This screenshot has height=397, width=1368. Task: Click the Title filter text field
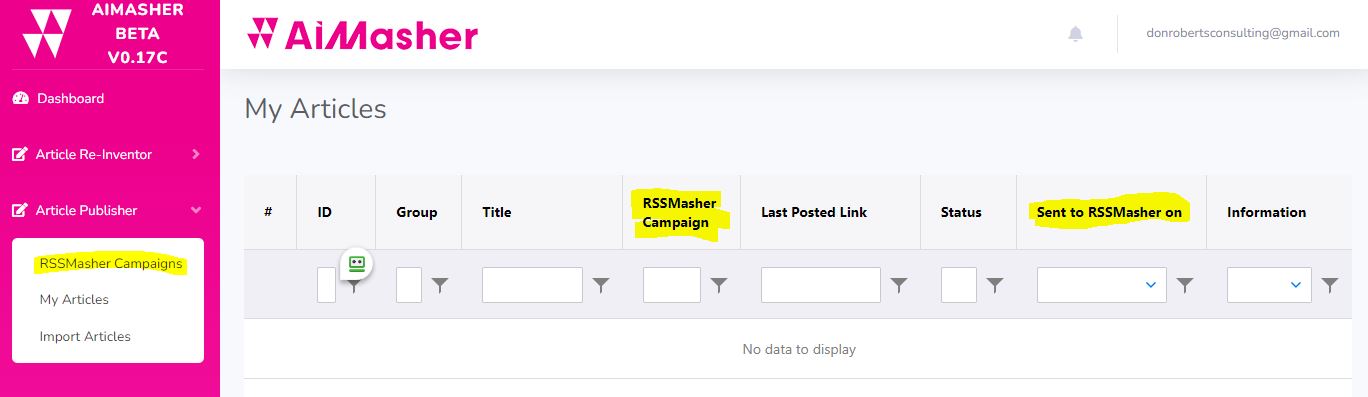(532, 285)
